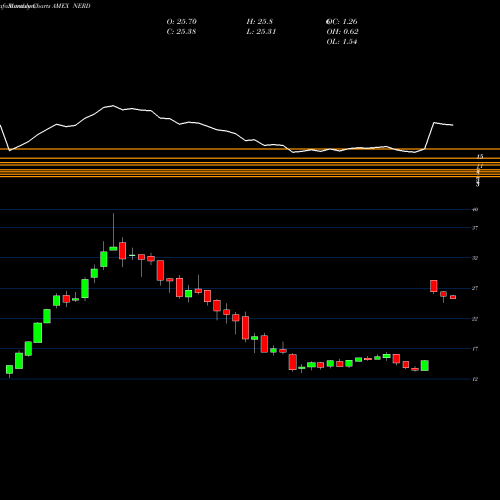
Task: Select the 37 price axis label
Action: point(475,228)
